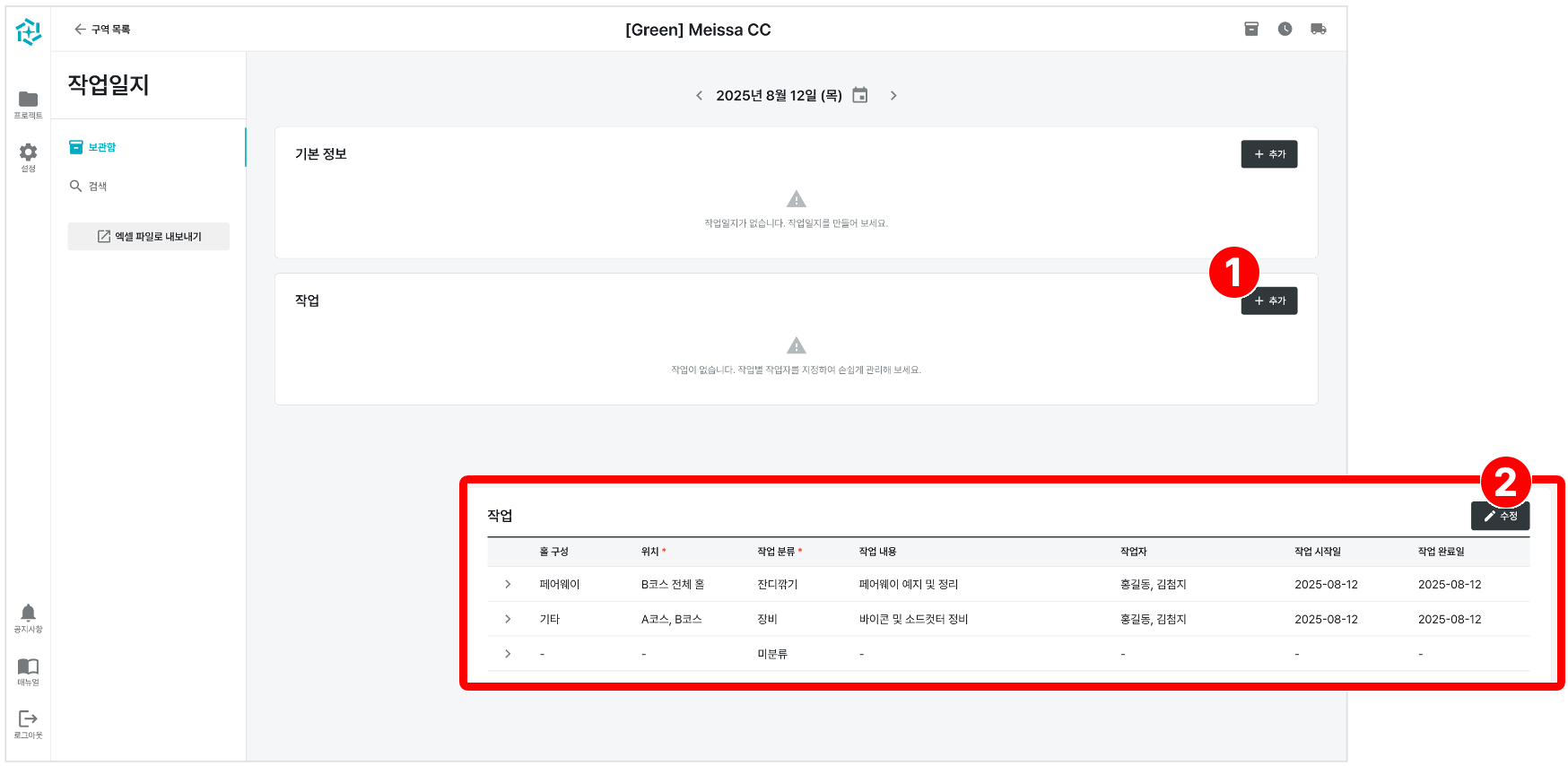Viewport: 1568px width, 766px height.
Task: Go to previous day with left chevron
Action: [700, 95]
